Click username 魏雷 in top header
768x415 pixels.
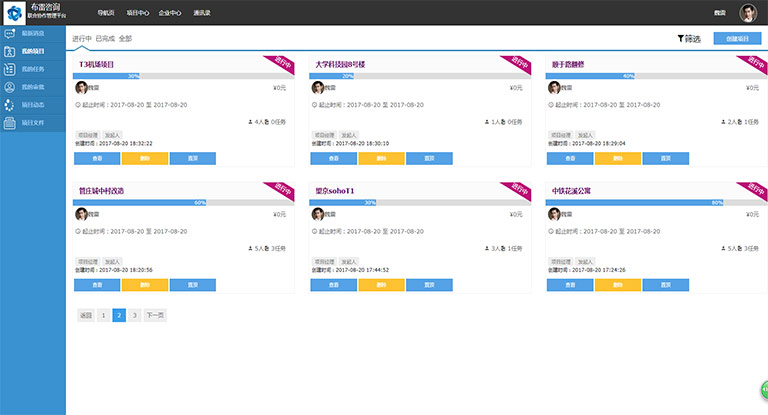(x=720, y=13)
